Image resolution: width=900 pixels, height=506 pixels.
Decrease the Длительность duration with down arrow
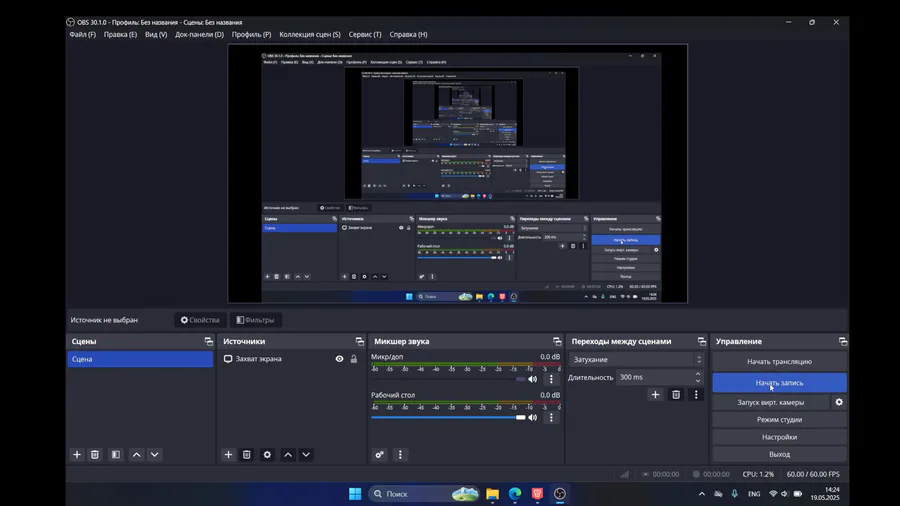coord(698,380)
